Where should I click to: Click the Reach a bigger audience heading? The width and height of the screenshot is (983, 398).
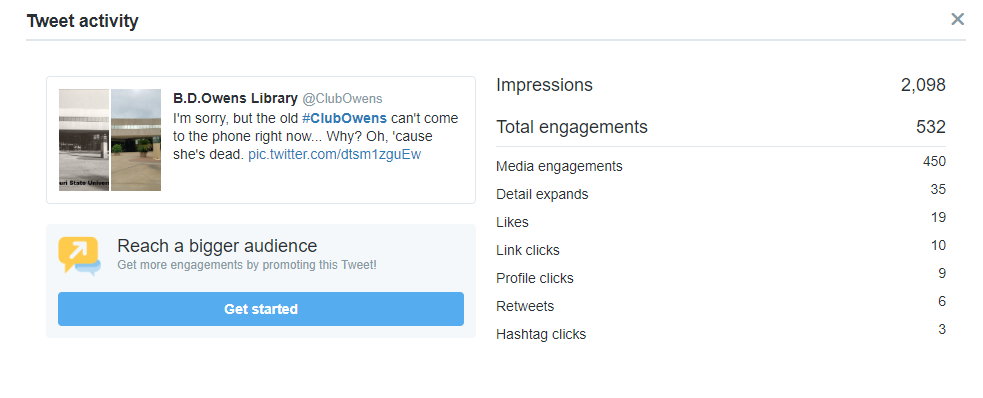(217, 246)
